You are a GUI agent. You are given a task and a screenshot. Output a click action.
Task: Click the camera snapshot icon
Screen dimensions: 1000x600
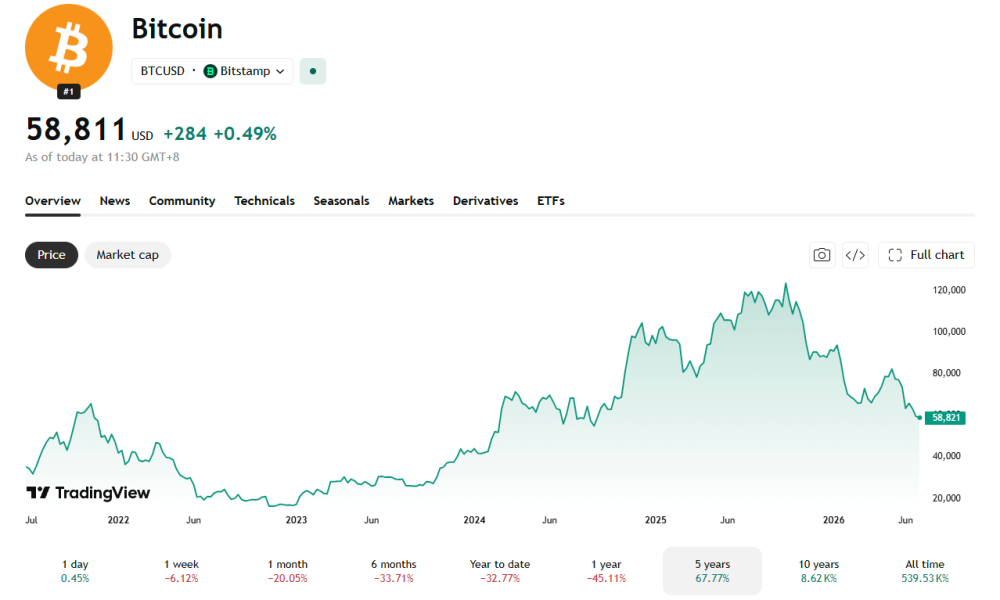[x=822, y=255]
